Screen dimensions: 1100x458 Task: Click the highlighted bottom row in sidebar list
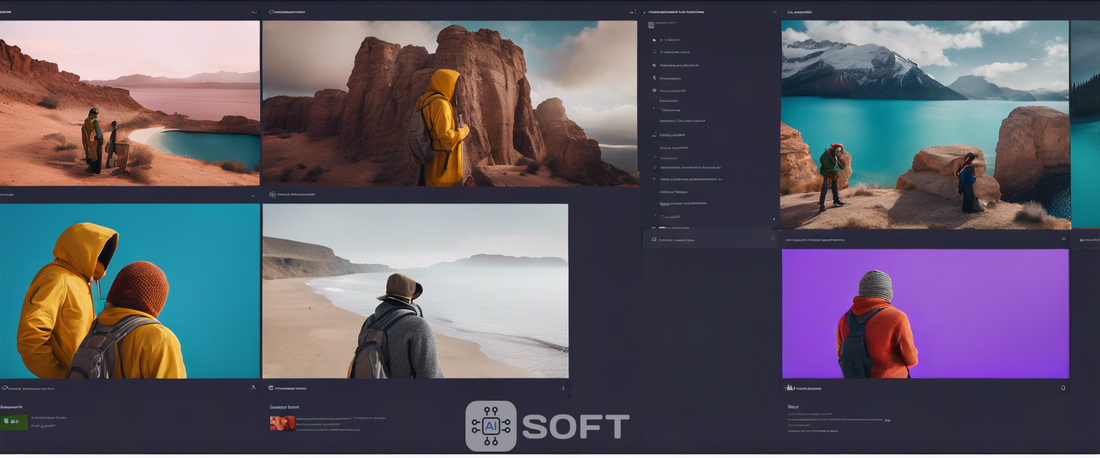point(710,239)
